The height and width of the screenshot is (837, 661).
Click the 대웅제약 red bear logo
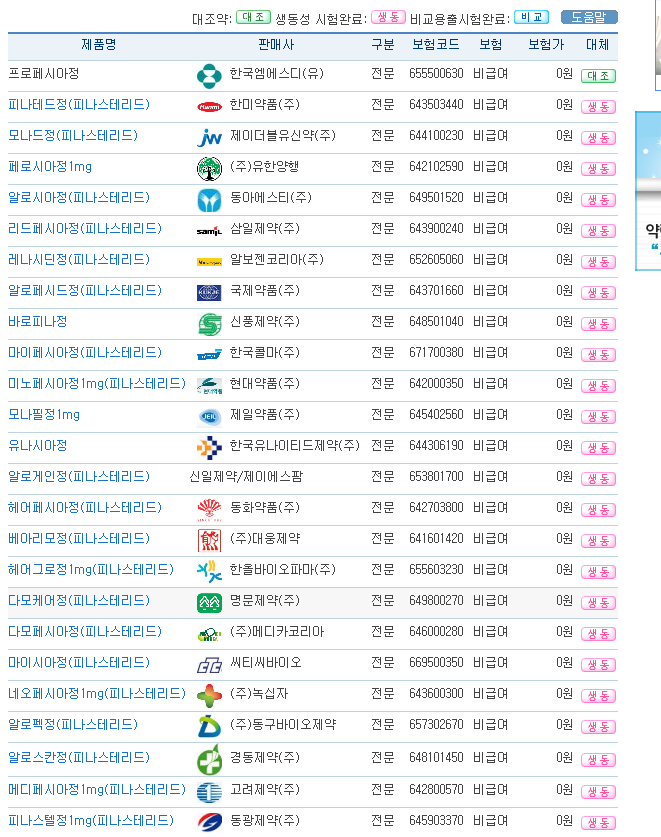point(209,541)
